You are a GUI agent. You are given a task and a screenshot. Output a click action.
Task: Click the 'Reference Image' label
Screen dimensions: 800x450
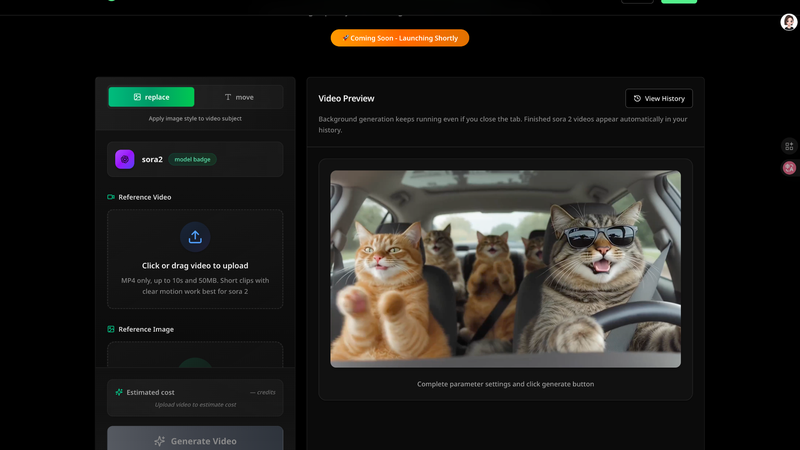point(146,329)
